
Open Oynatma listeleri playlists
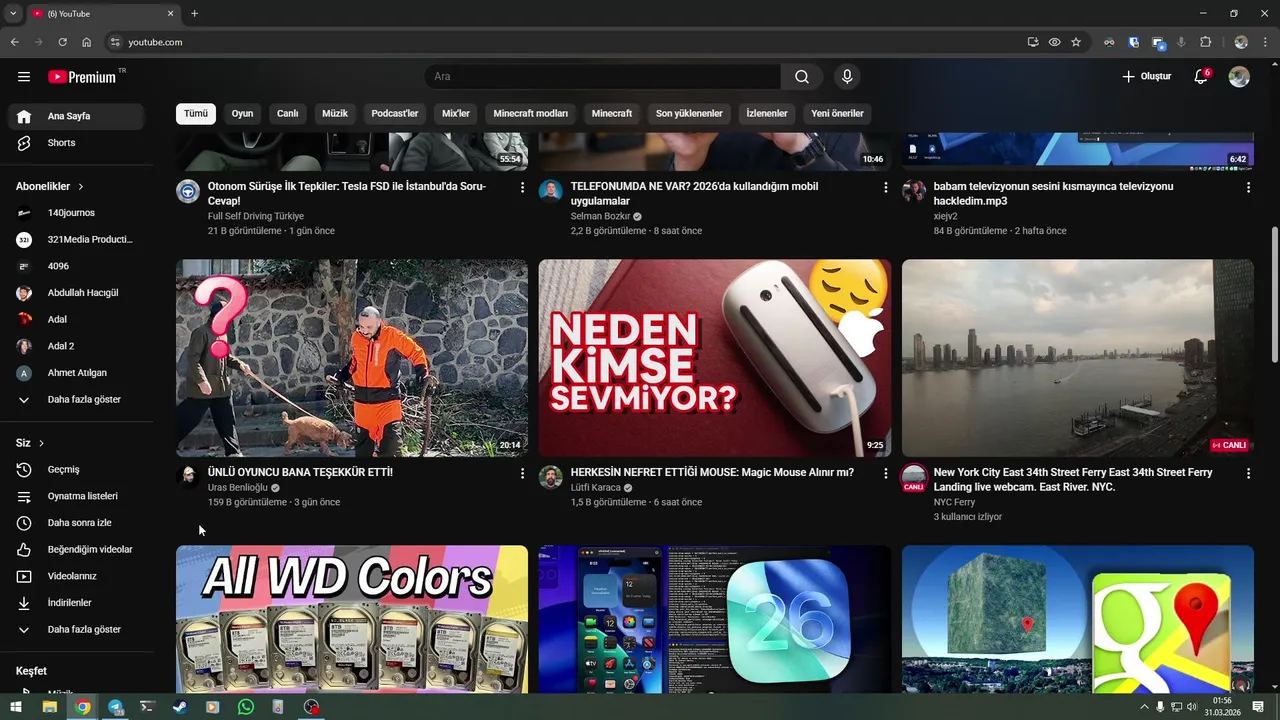pos(76,496)
